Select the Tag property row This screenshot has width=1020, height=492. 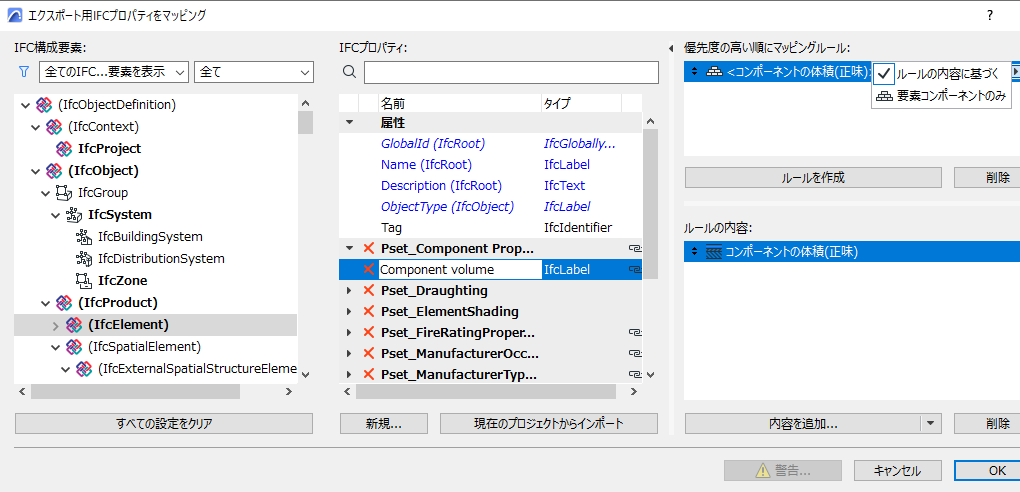(490, 228)
